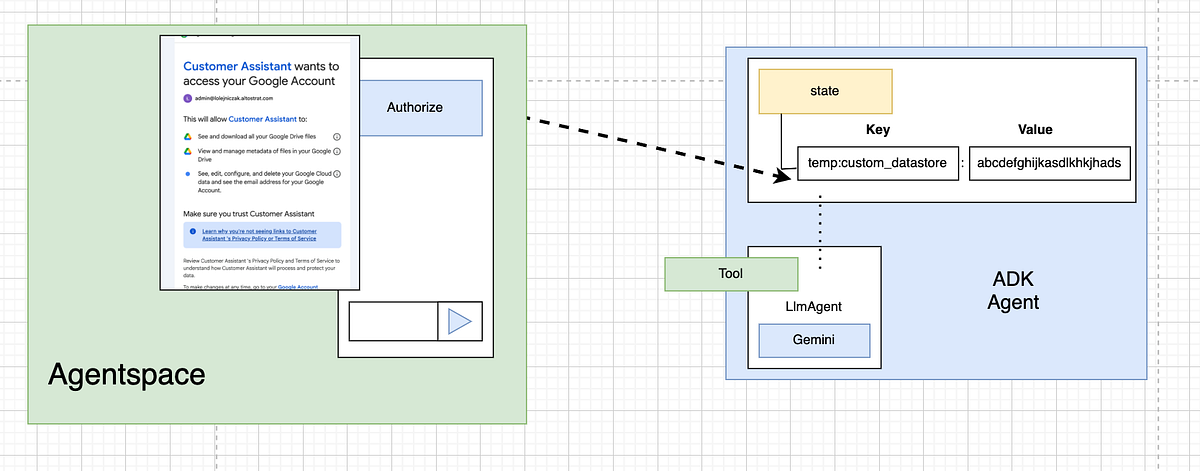Click the 'Google Account' link at dialog bottom

click(298, 287)
